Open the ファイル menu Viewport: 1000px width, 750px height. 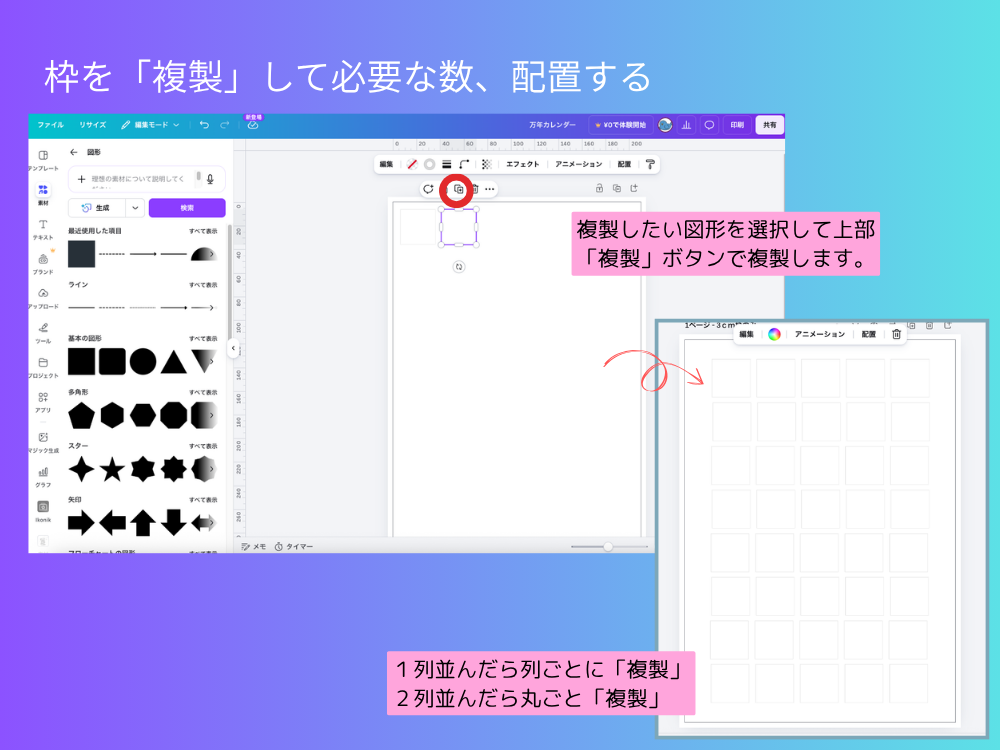50,125
